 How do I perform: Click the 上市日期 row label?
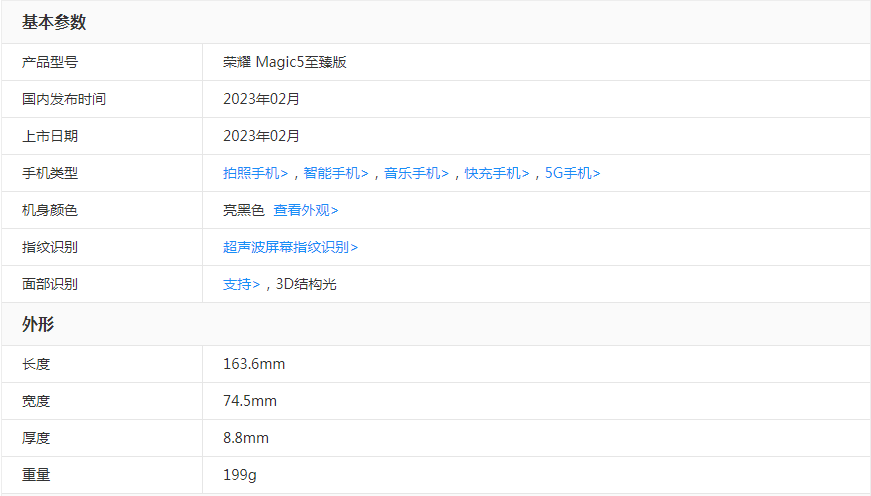tap(50, 136)
